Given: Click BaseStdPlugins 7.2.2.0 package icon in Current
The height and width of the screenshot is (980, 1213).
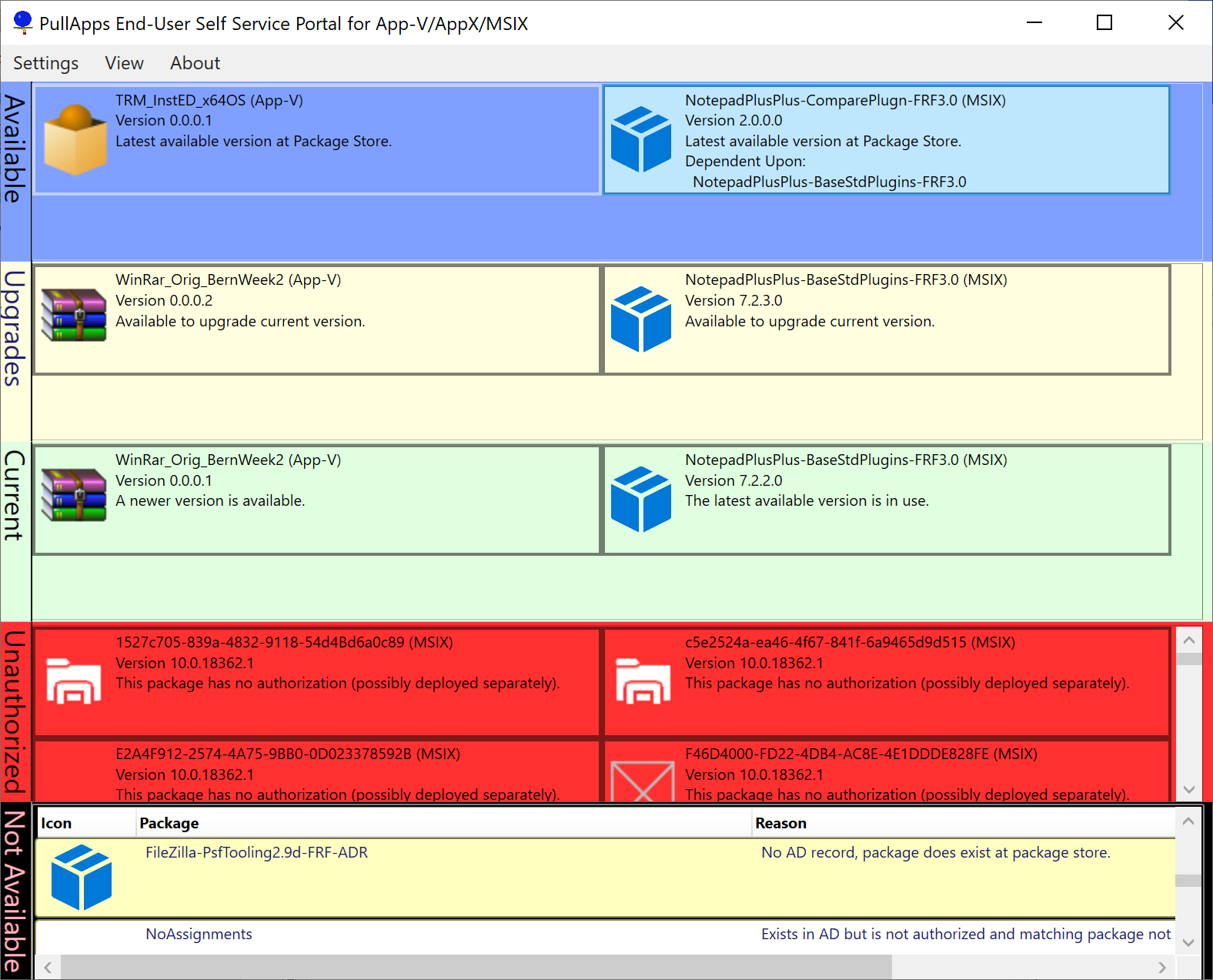Looking at the screenshot, I should click(641, 500).
